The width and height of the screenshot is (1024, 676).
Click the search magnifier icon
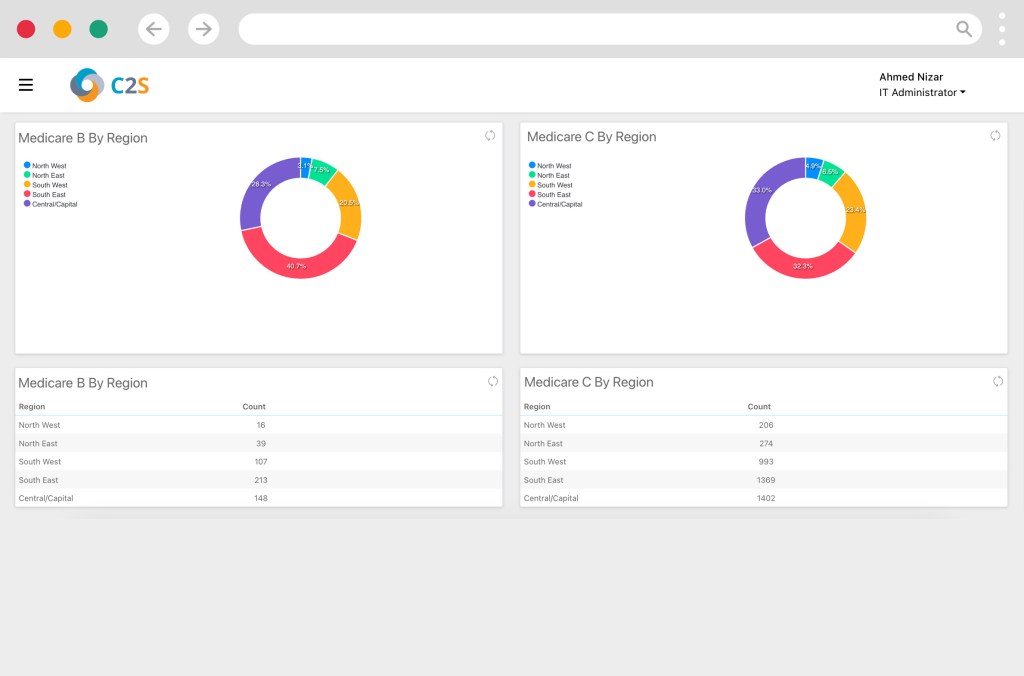964,29
